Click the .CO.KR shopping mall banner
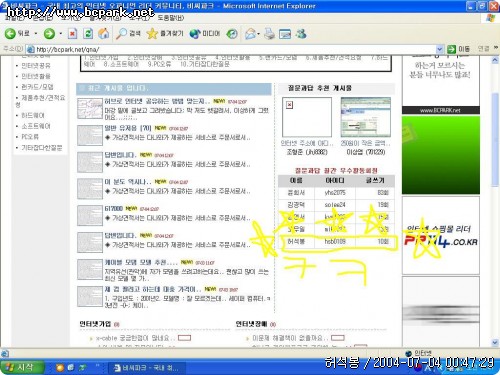The width and height of the screenshot is (500, 375). (x=441, y=235)
